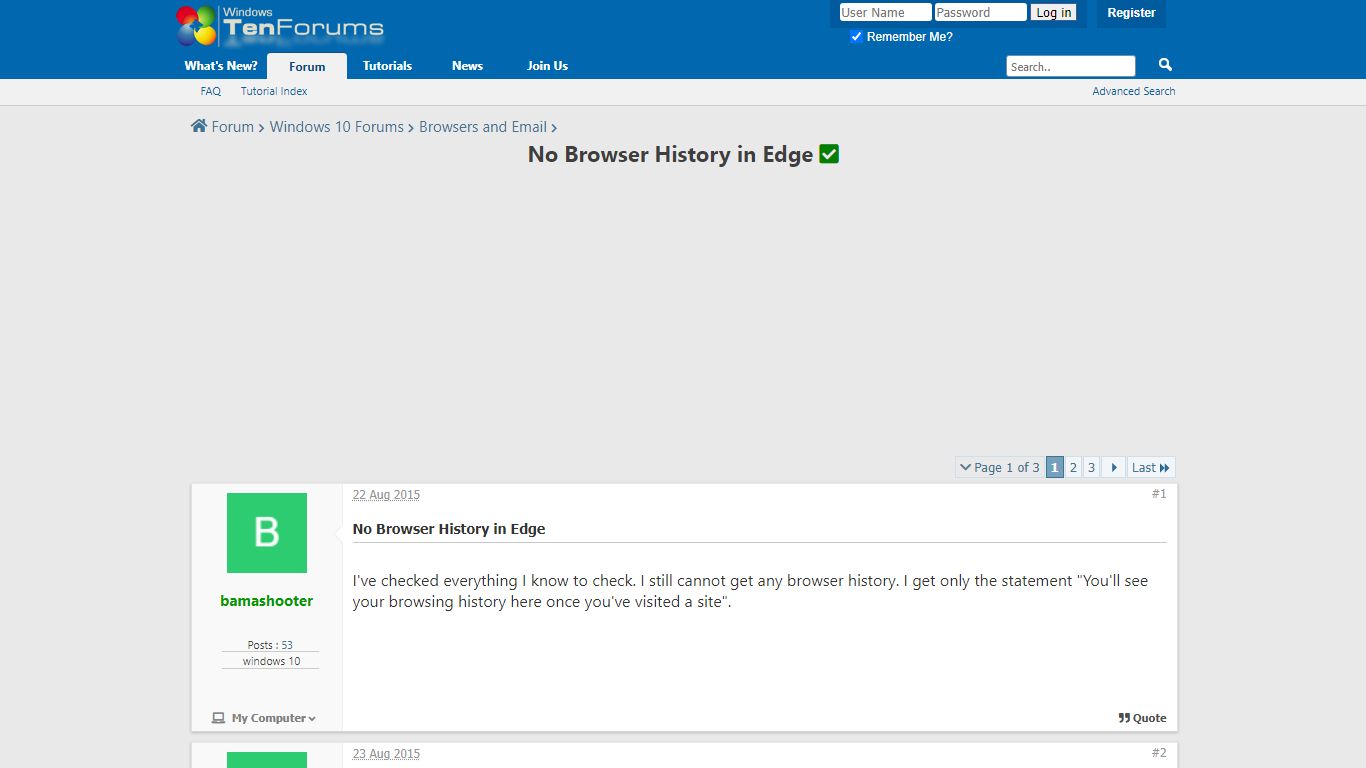Click the Windows TenForums logo
The width and height of the screenshot is (1366, 768).
(x=280, y=26)
